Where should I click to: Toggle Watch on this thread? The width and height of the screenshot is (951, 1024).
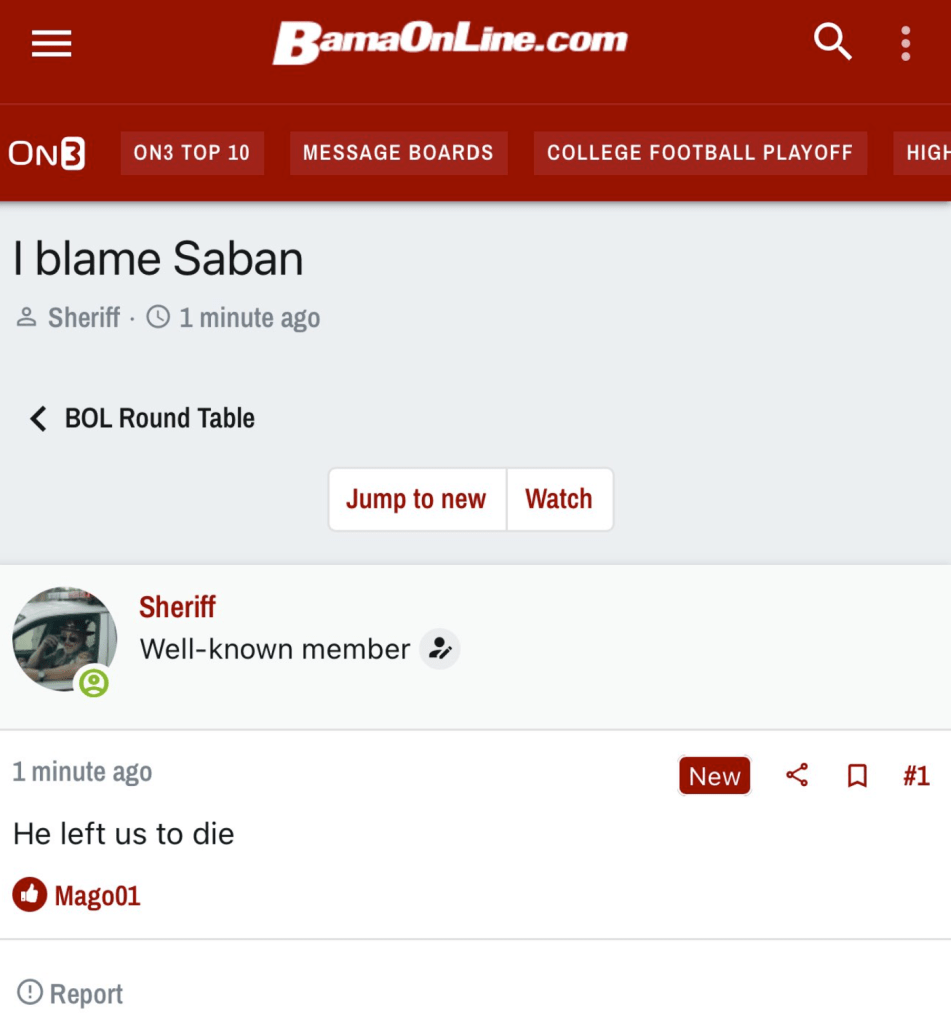559,499
